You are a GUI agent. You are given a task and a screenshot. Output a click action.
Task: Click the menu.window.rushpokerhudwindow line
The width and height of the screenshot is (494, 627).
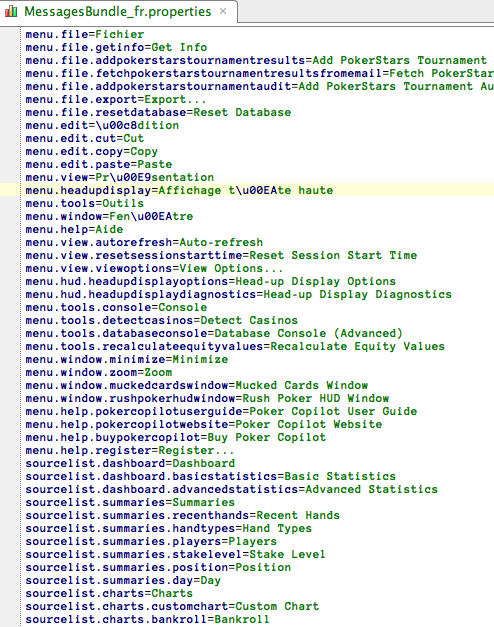click(207, 398)
